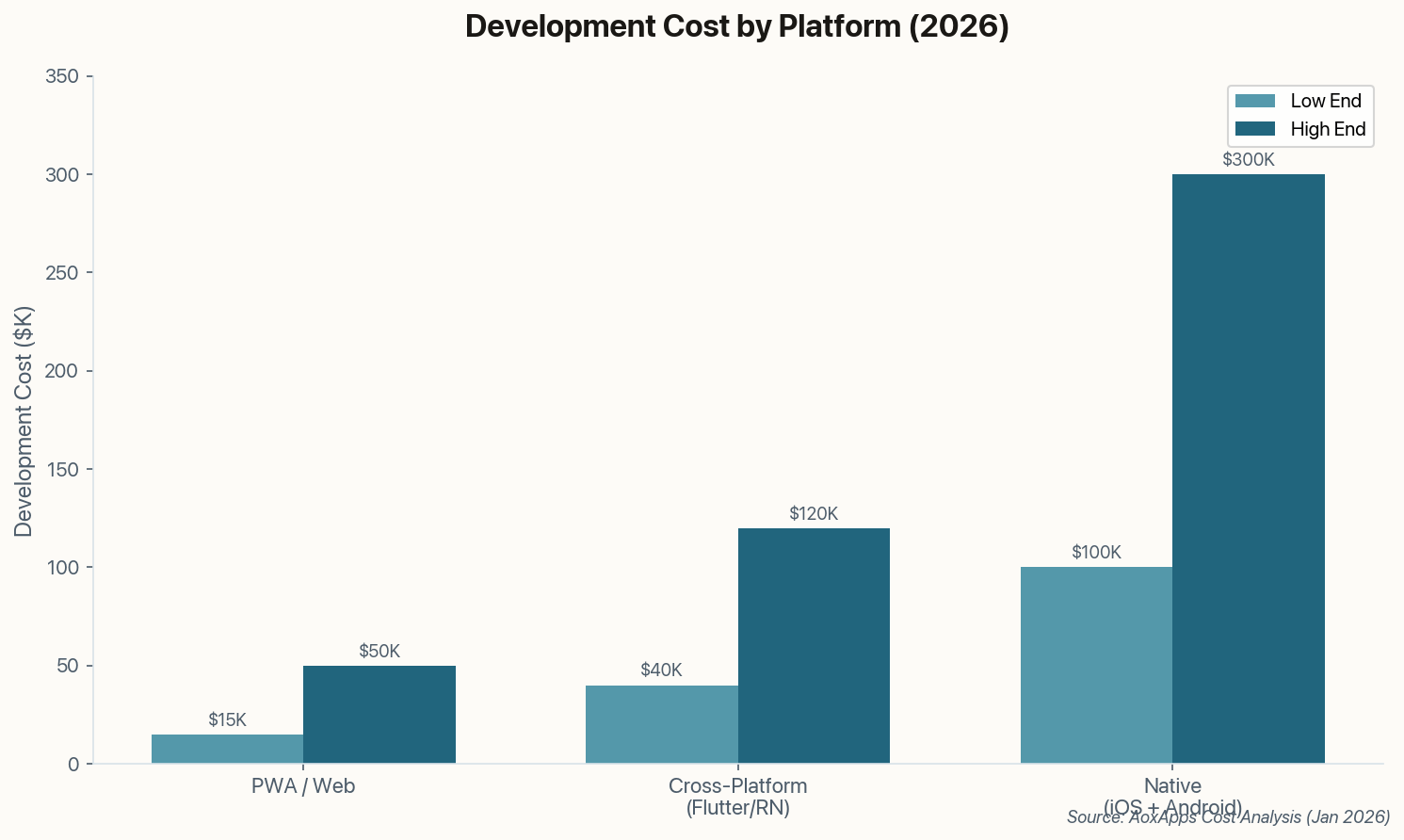The height and width of the screenshot is (840, 1404).
Task: Select the $100K Native low-end bar
Action: click(1095, 664)
